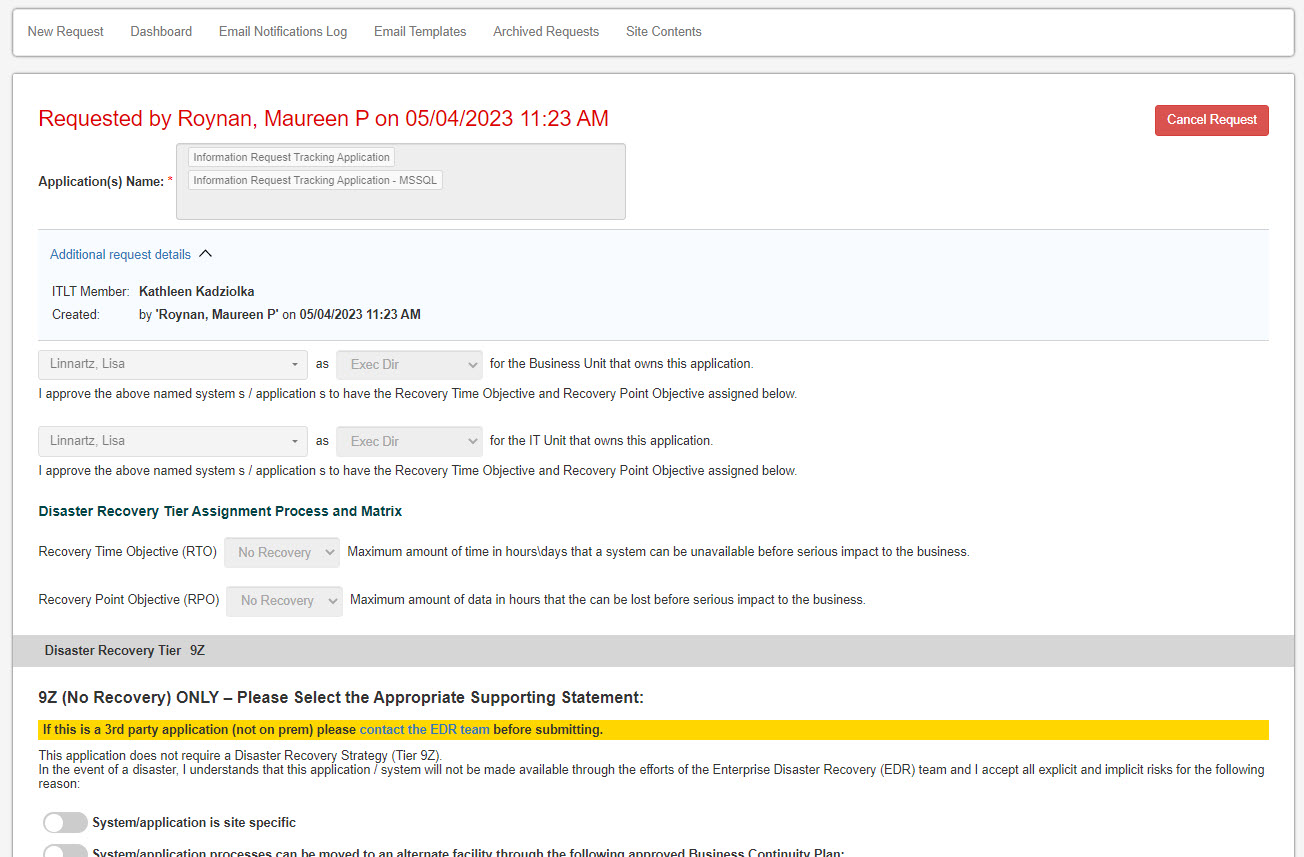
Task: Follow the 'contact the EDR team' link
Action: coord(425,729)
